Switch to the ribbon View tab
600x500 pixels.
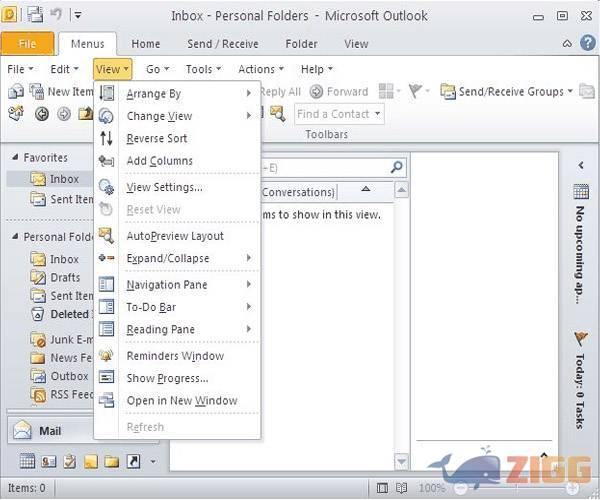tap(356, 44)
